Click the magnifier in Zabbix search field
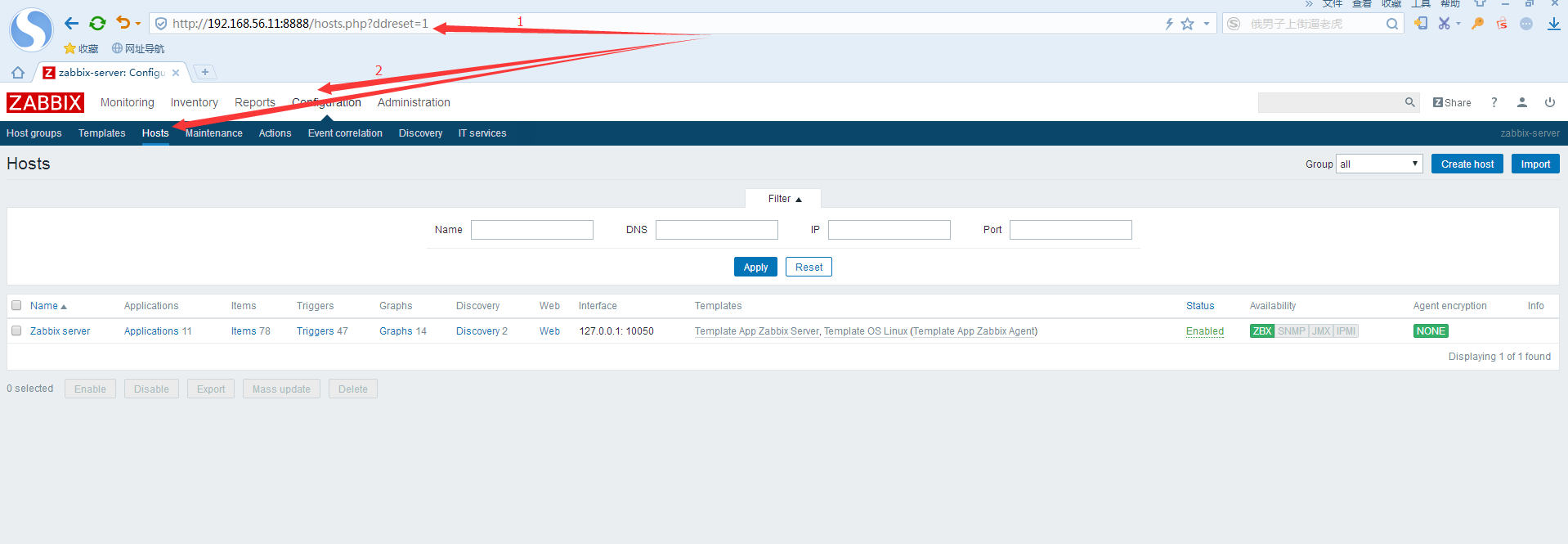This screenshot has height=544, width=1568. (1410, 102)
